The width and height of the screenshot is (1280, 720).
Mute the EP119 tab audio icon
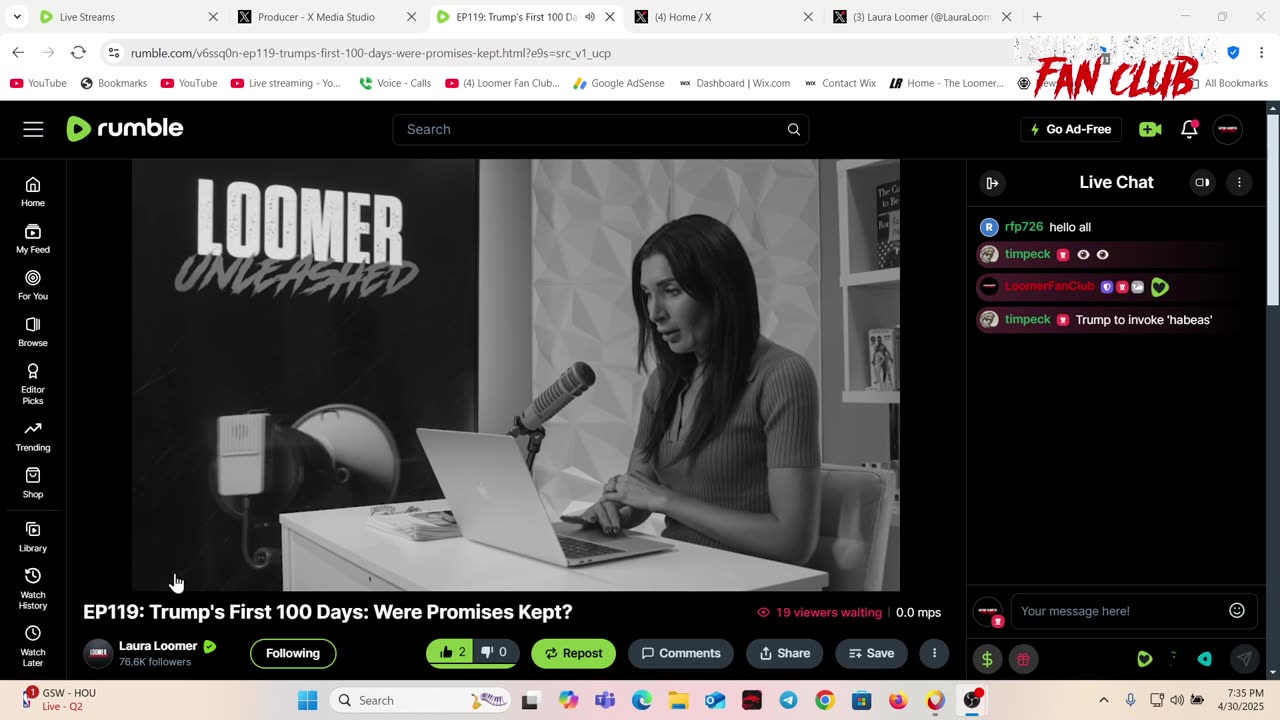point(590,17)
